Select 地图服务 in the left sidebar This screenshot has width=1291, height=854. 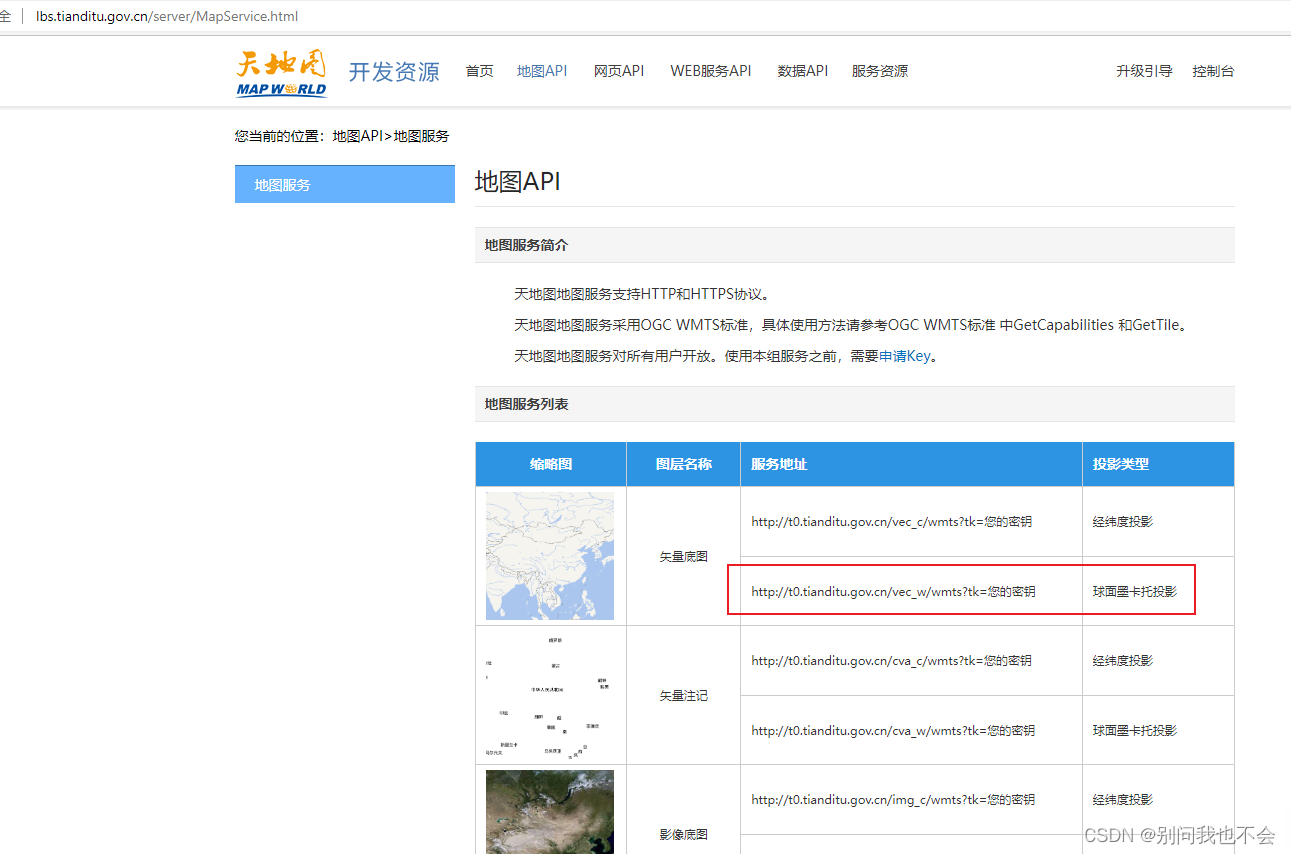coord(345,184)
